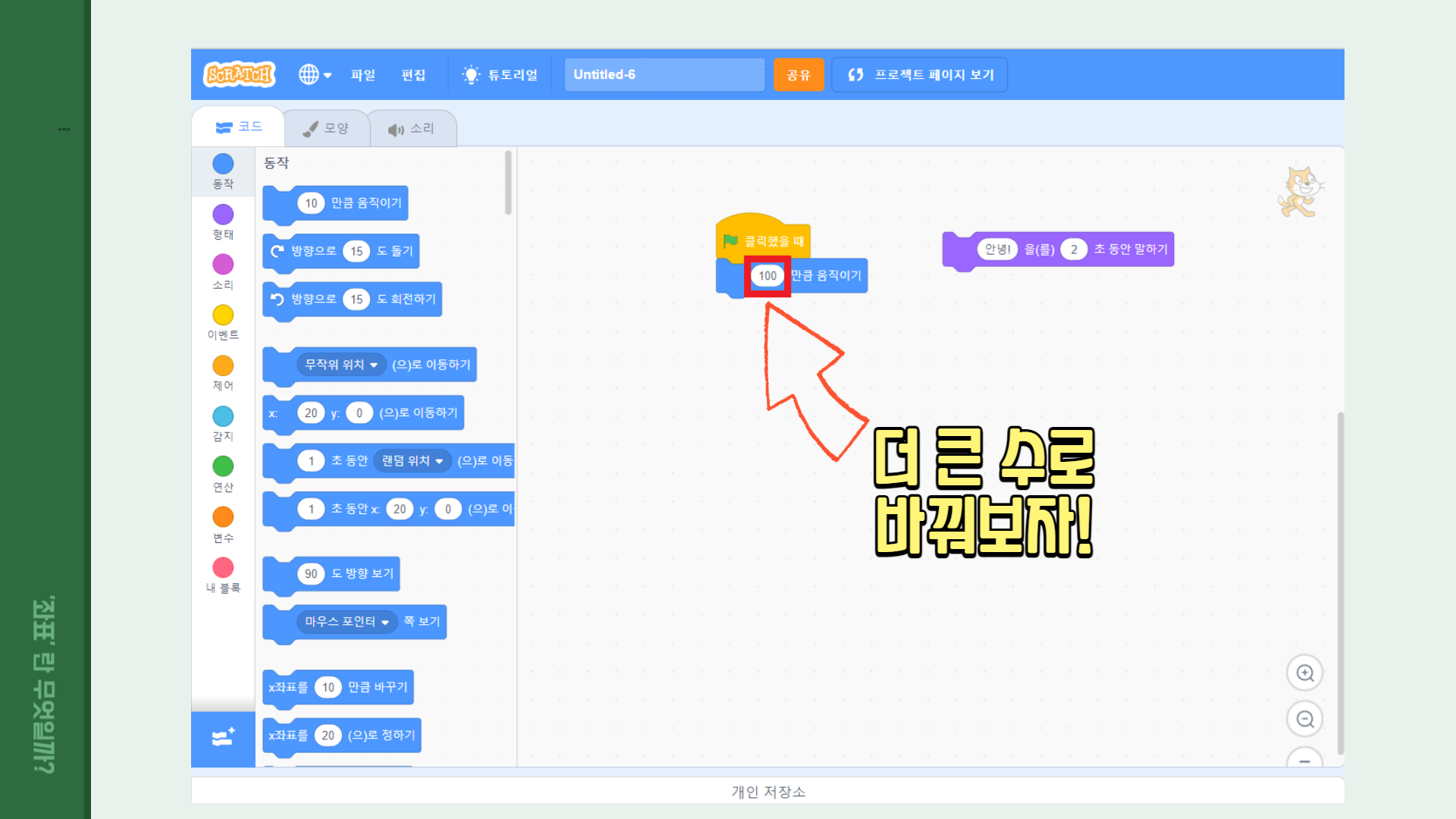The height and width of the screenshot is (819, 1456).
Task: Select the green 연산 category
Action: tap(223, 466)
